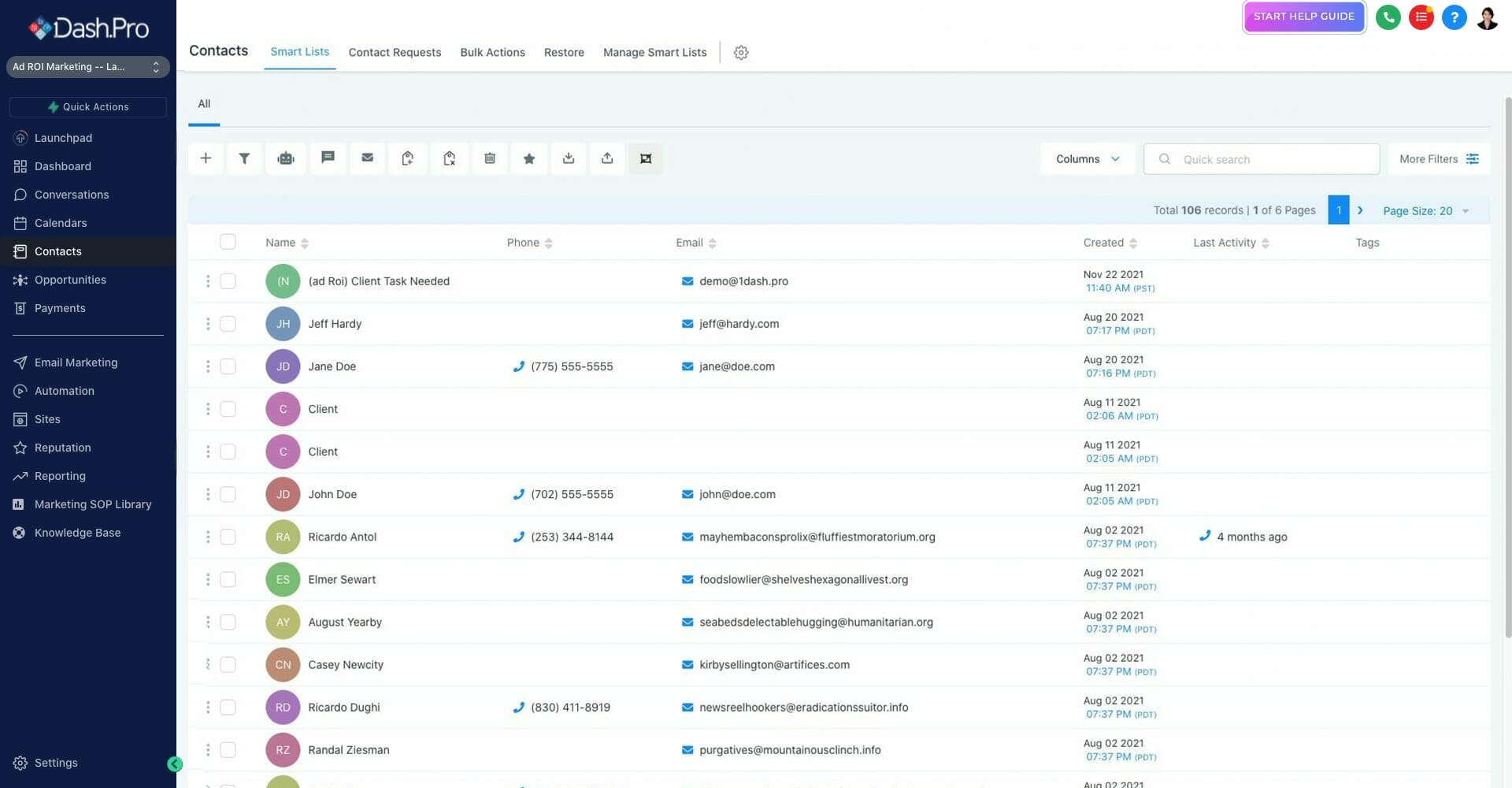Viewport: 1512px width, 788px height.
Task: Open the Contacts settings gear icon
Action: pyautogui.click(x=740, y=52)
